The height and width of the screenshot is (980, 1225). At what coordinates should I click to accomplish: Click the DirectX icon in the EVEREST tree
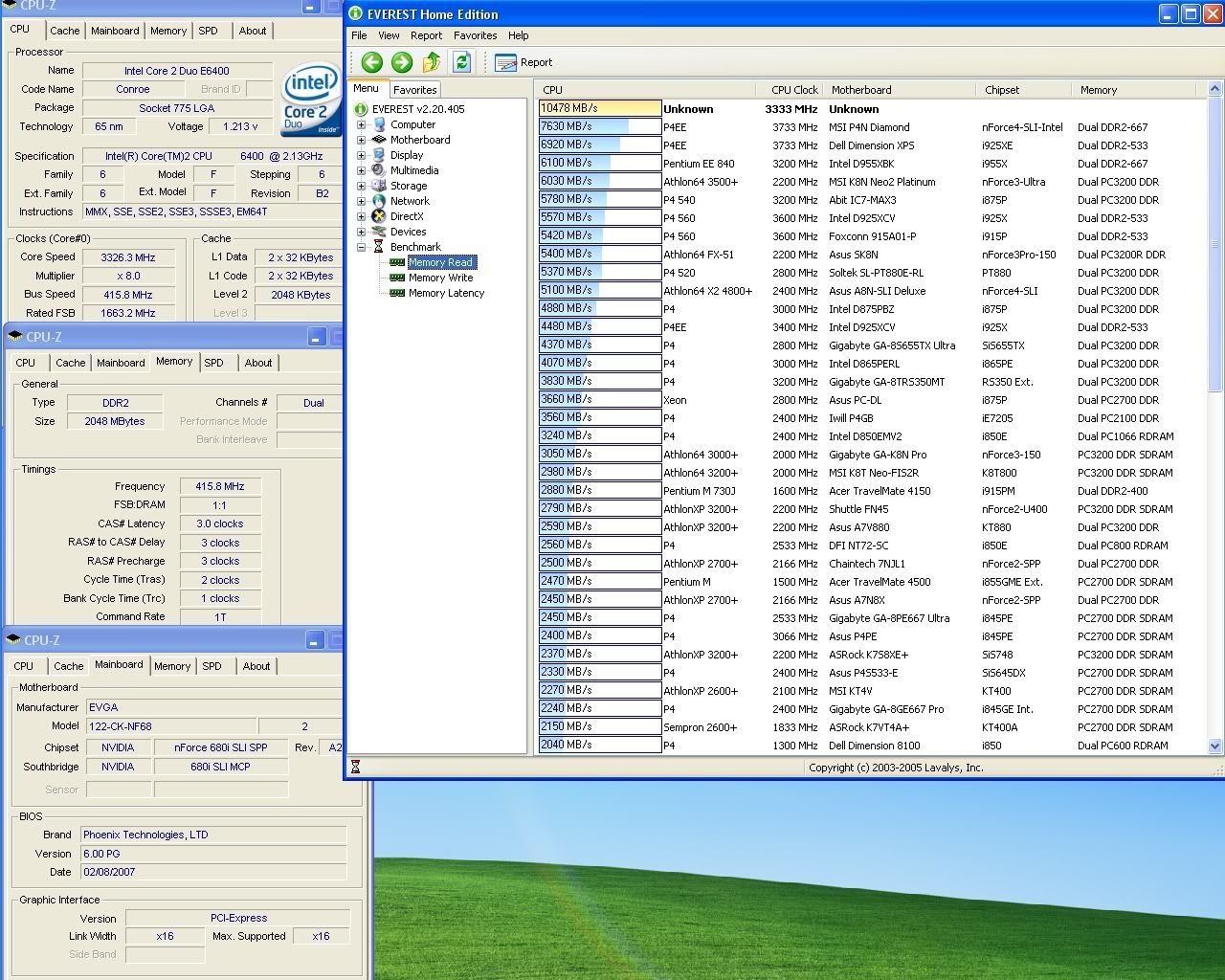[x=379, y=216]
